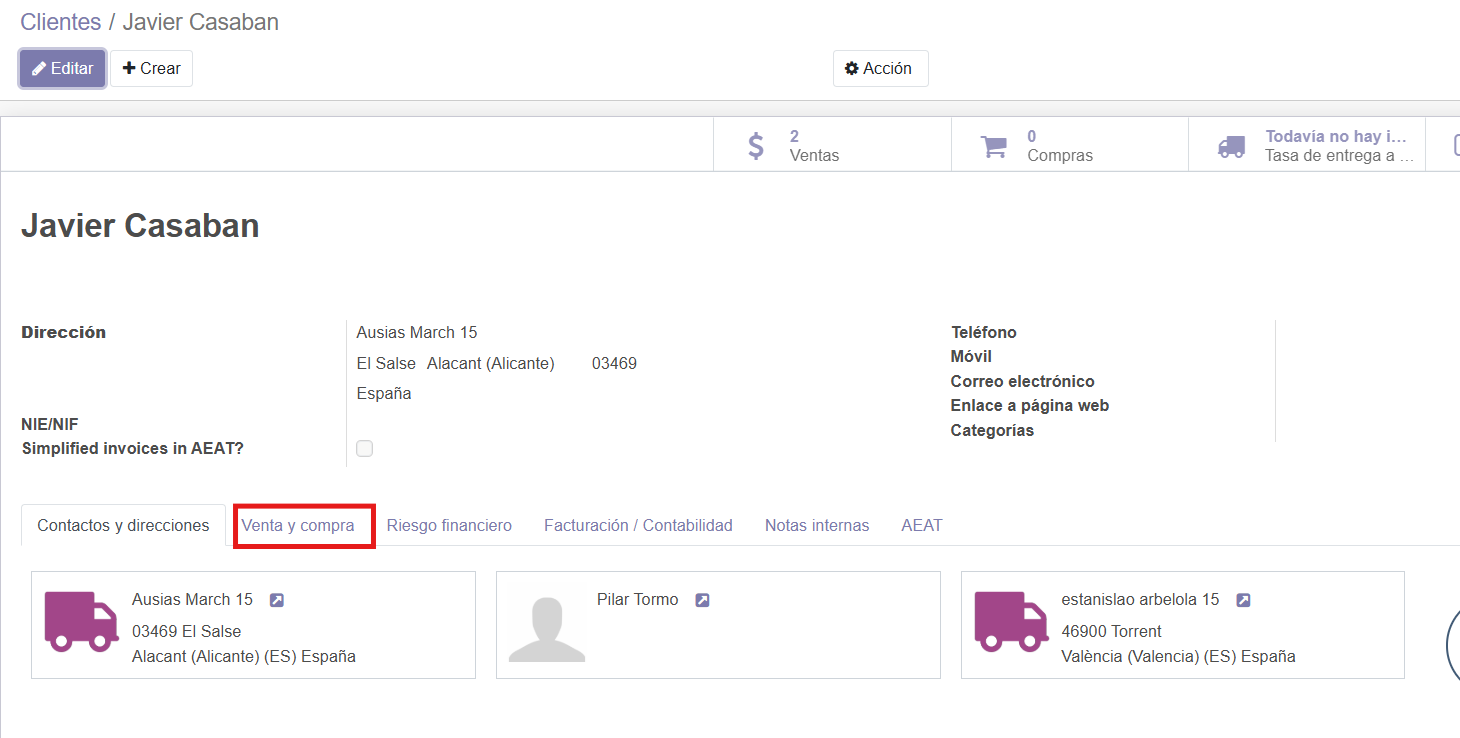Click purple truck icon of Ausias March card
Screen dimensions: 1460x738
(x=82, y=621)
